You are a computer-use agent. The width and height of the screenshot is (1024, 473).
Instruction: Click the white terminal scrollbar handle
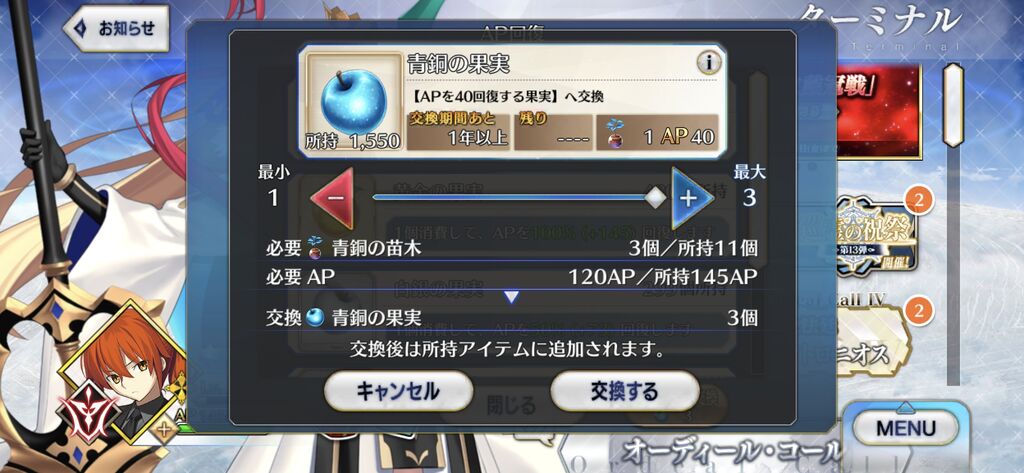click(954, 105)
